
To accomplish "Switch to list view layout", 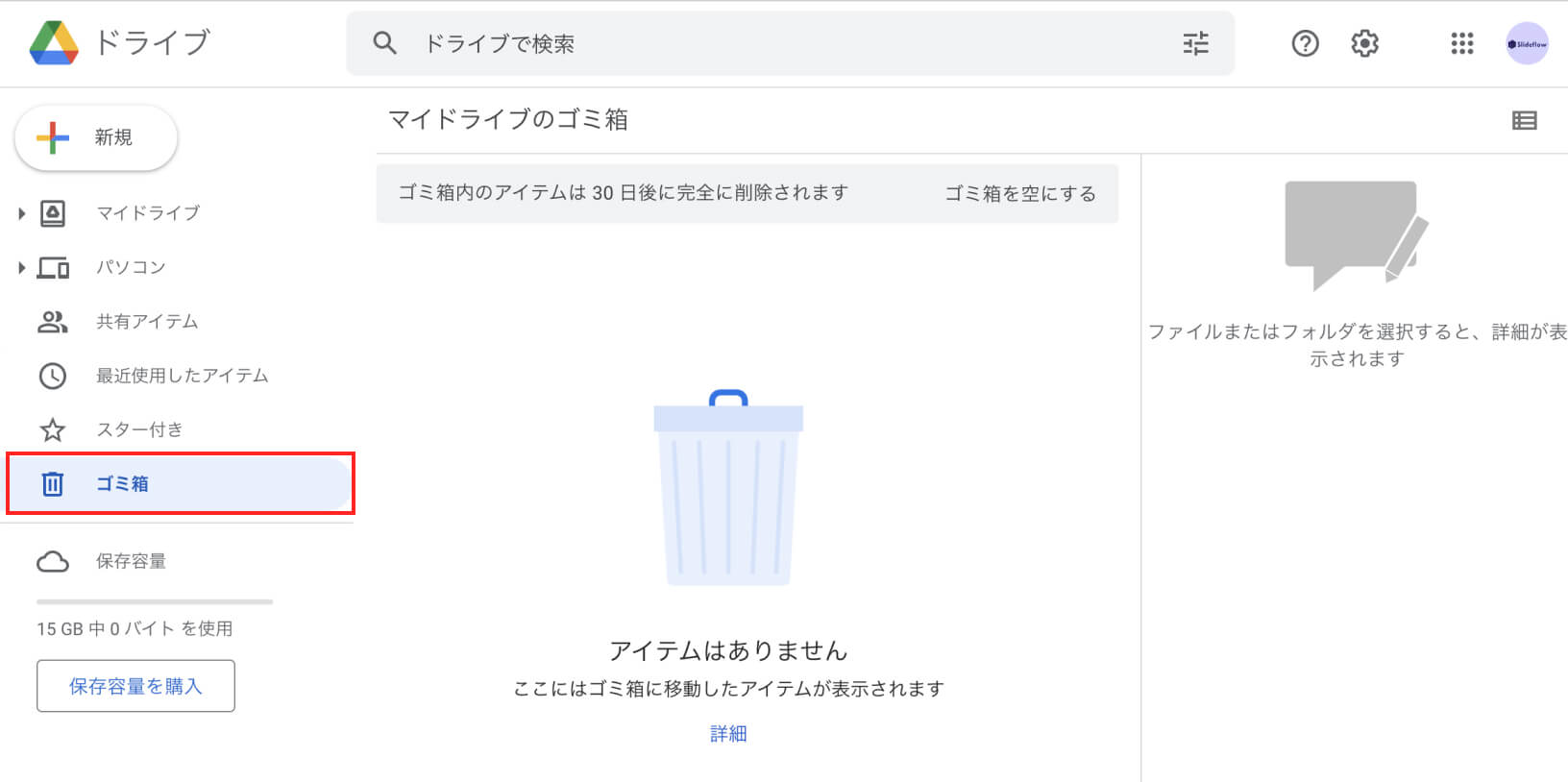I will 1524,120.
